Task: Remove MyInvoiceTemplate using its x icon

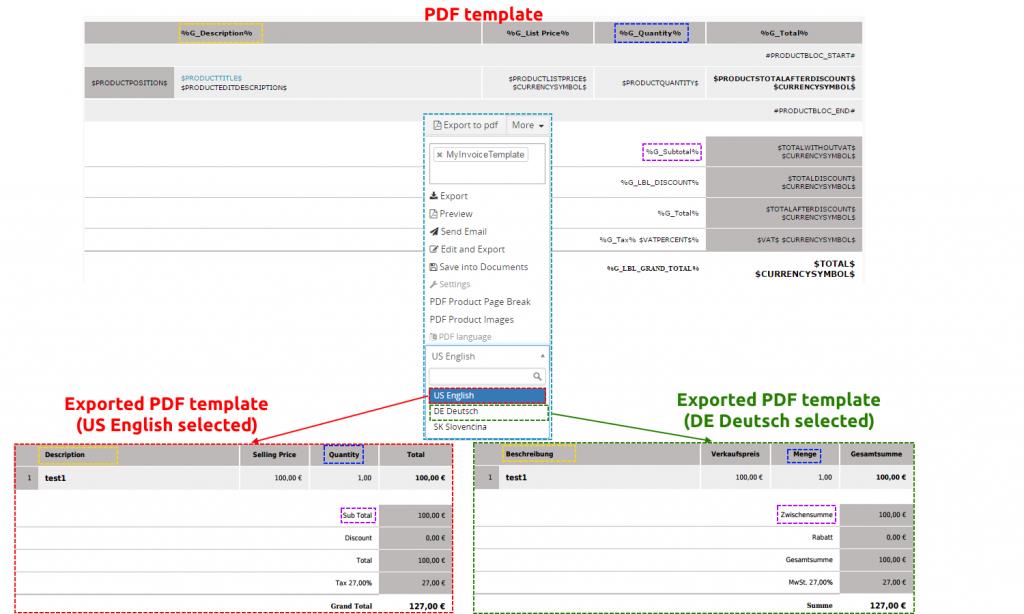Action: pyautogui.click(x=439, y=155)
